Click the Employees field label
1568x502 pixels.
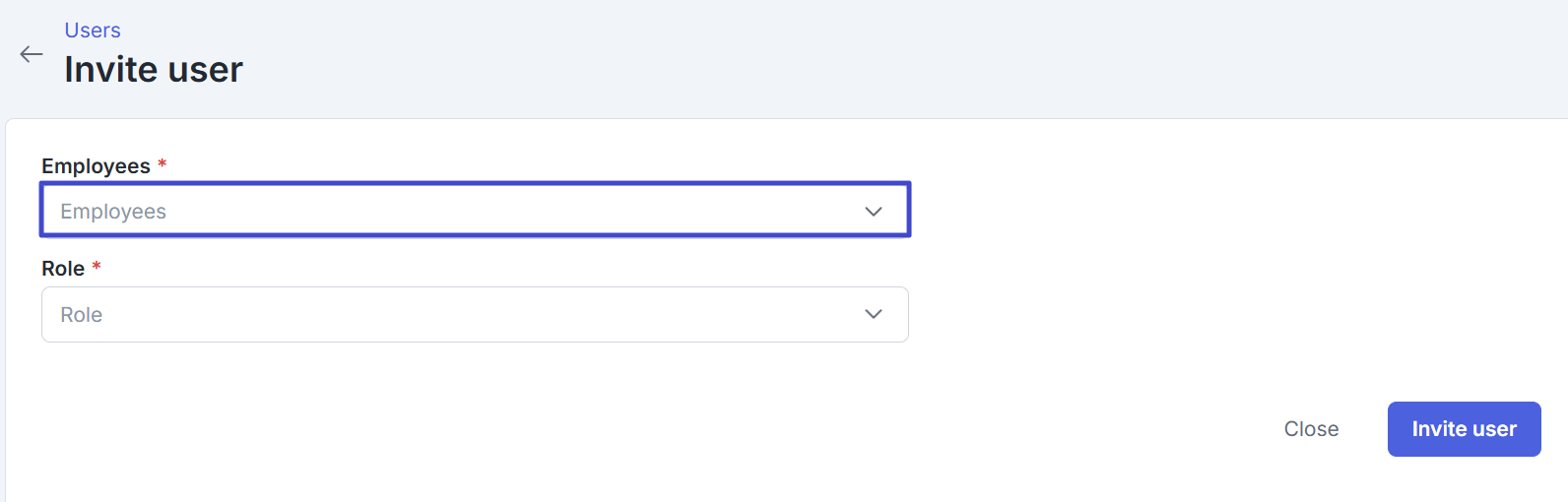coord(96,166)
